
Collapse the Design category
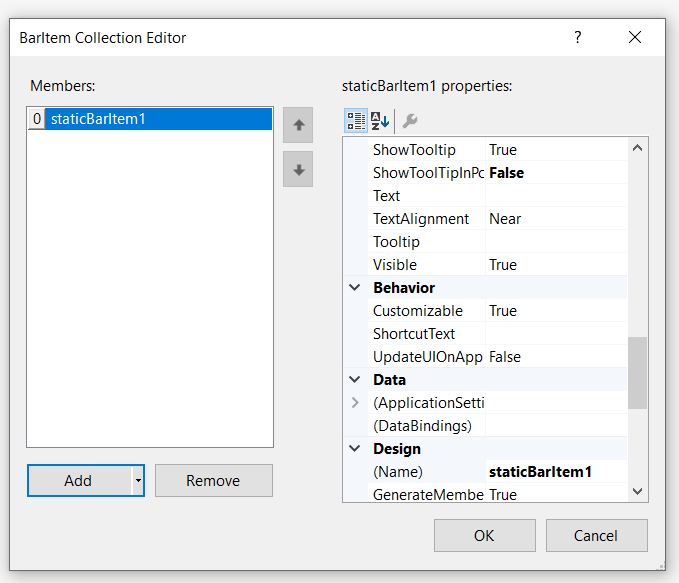[354, 449]
